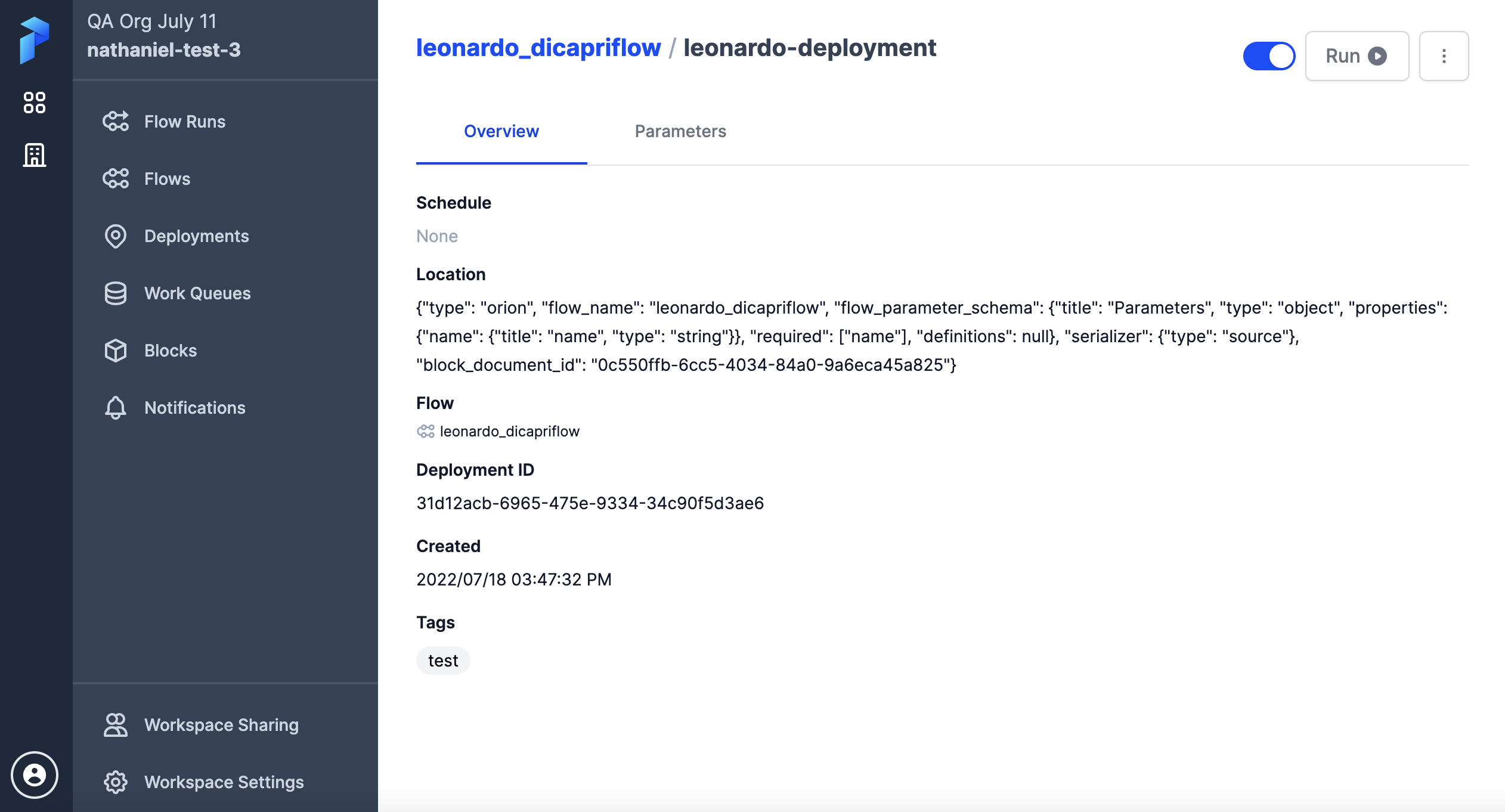1505x812 pixels.
Task: Open the leonardo_dicapriflow breadcrumb link
Action: [x=538, y=48]
